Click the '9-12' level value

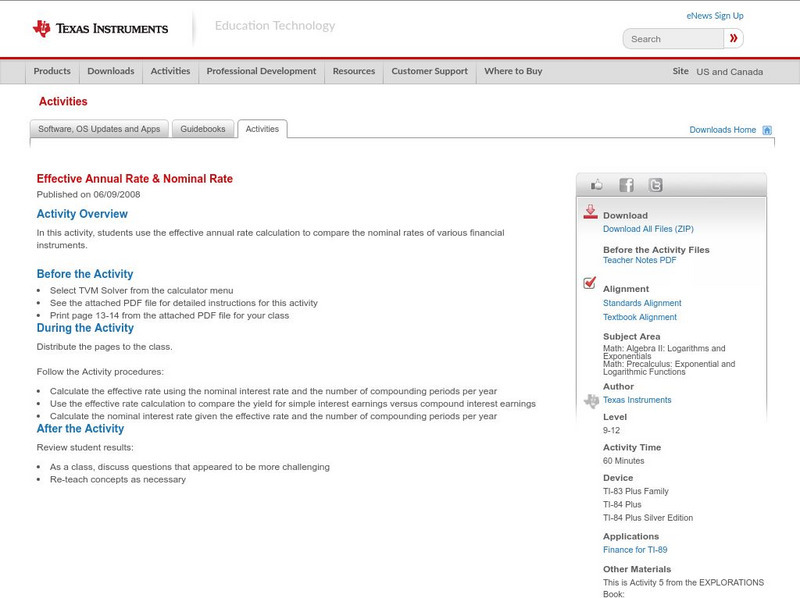(x=611, y=431)
